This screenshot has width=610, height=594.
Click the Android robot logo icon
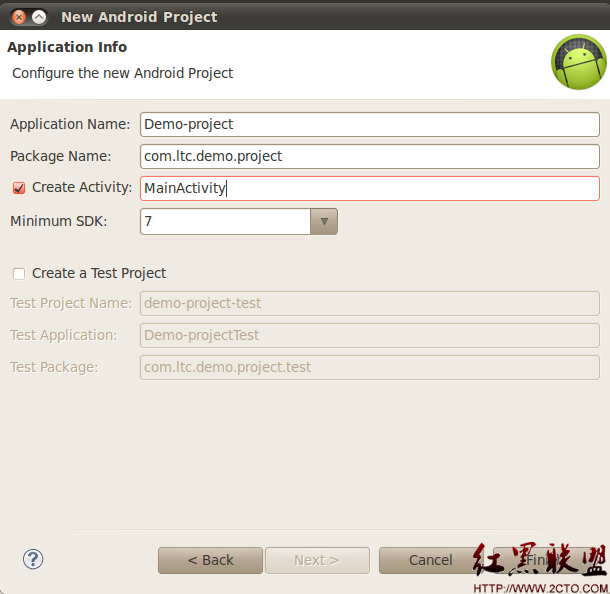[x=578, y=62]
